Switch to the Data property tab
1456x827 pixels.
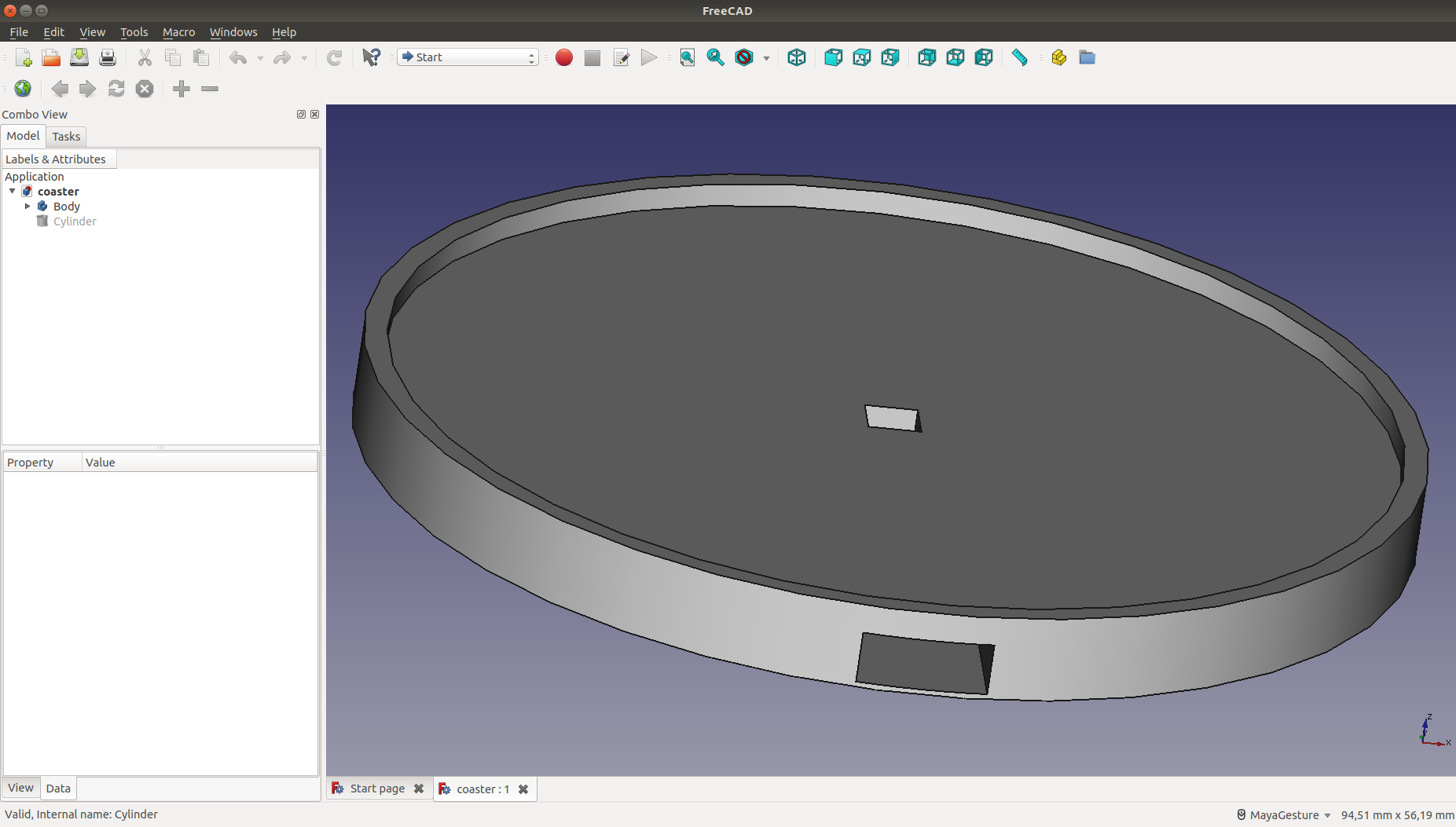click(x=58, y=789)
